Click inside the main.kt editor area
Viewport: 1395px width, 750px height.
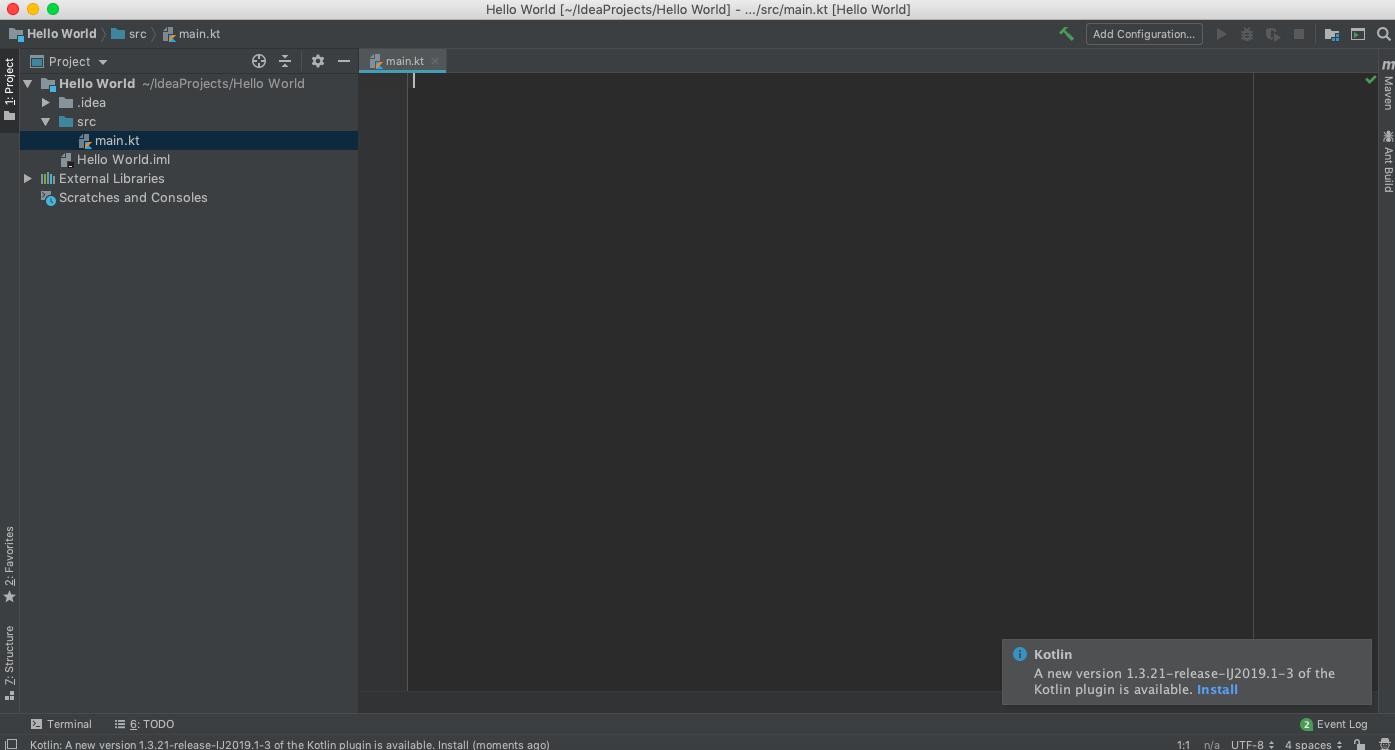830,380
